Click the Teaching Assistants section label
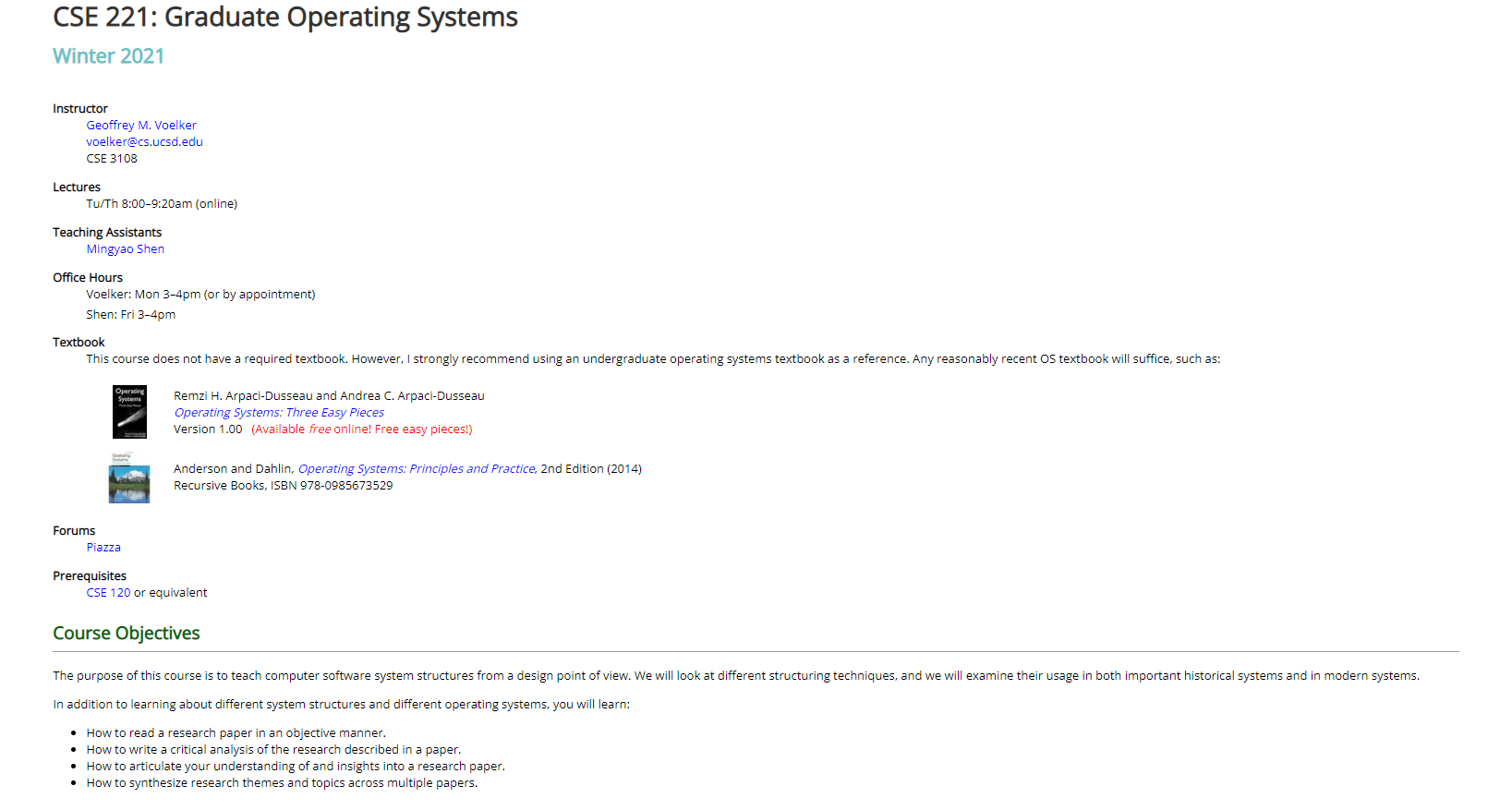The width and height of the screenshot is (1512, 810). pos(107,232)
